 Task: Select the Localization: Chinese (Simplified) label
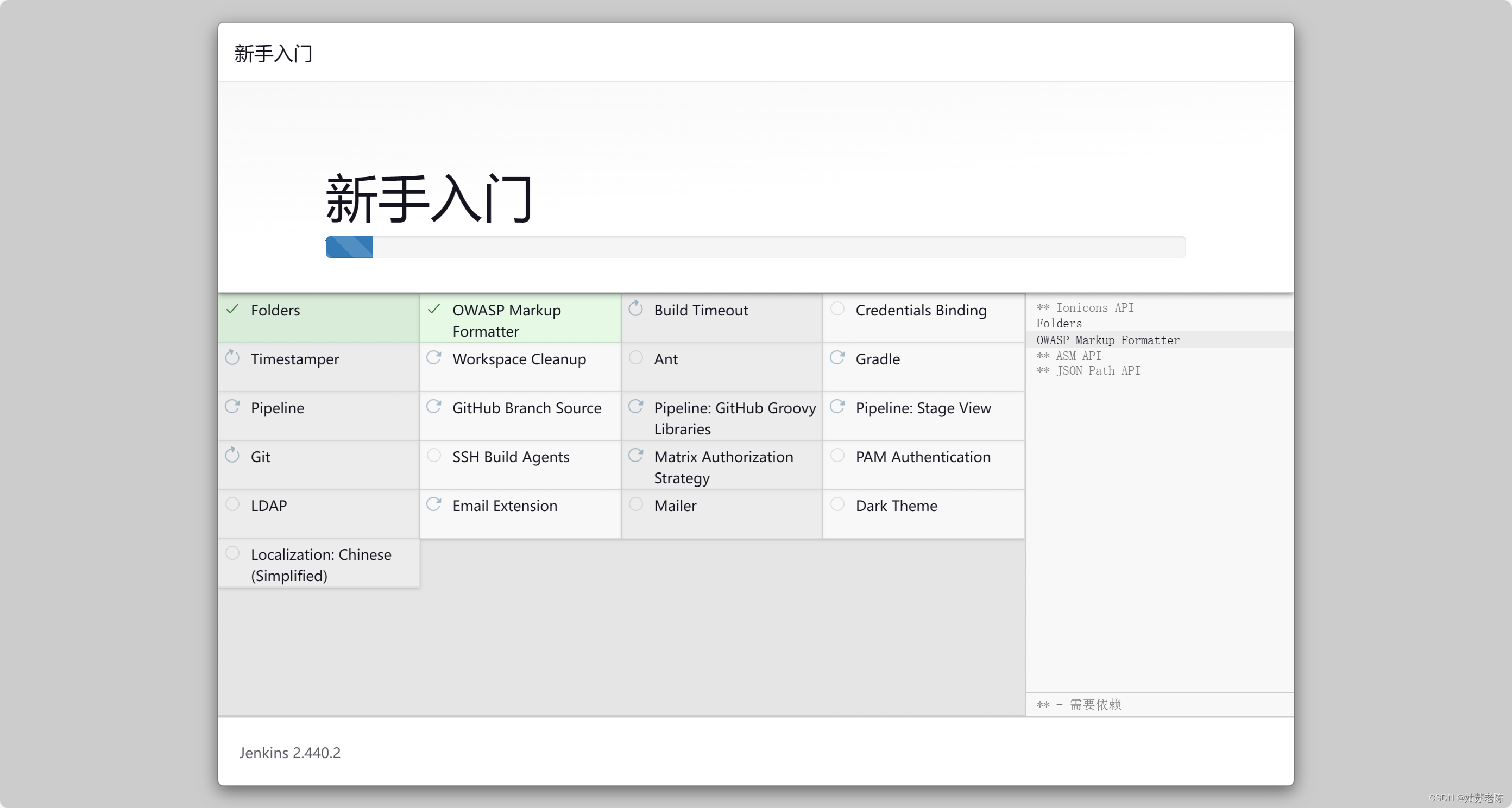click(320, 565)
